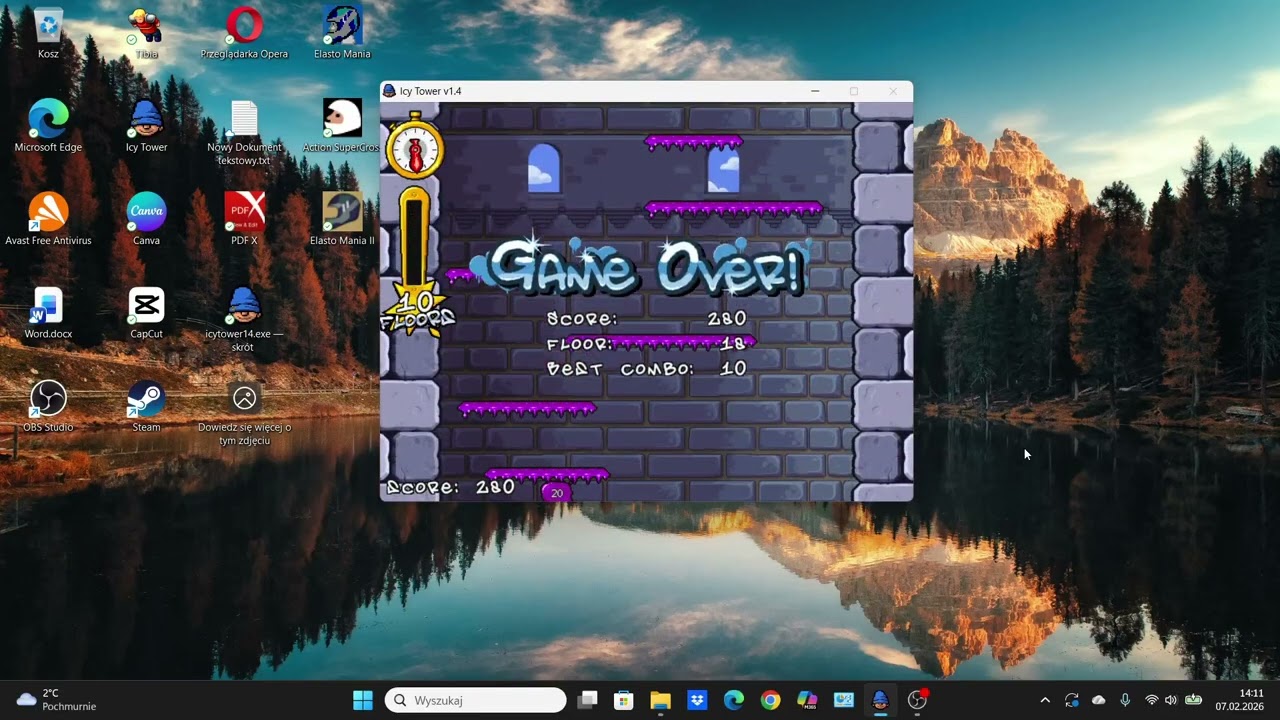Open File Explorer from the taskbar
Image resolution: width=1280 pixels, height=720 pixels.
click(660, 700)
